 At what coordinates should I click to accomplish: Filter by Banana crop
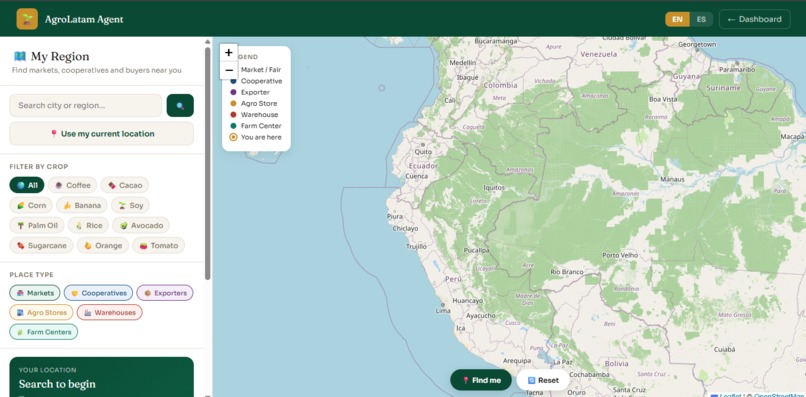[82, 205]
